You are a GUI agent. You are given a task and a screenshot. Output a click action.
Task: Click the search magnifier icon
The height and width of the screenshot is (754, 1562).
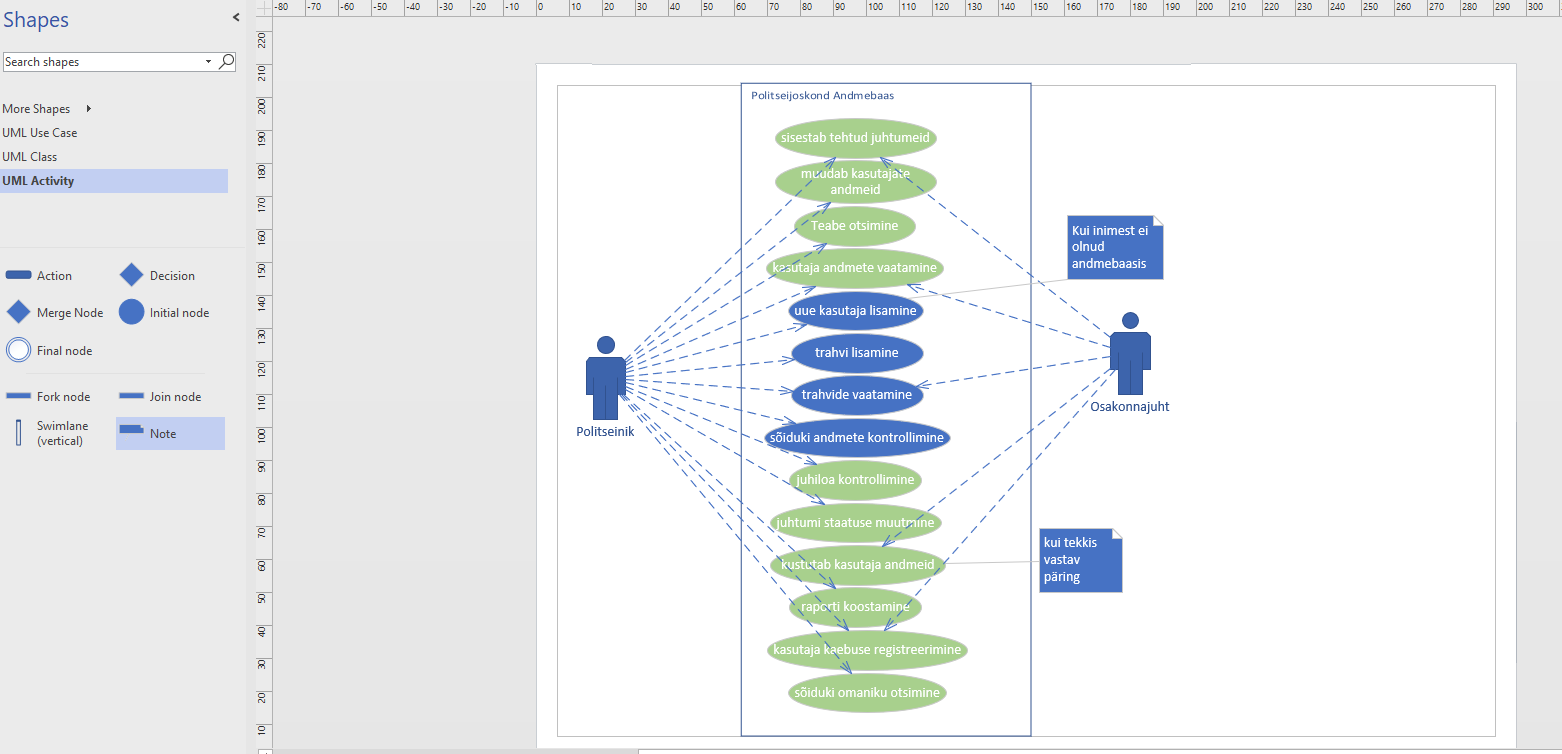[227, 61]
